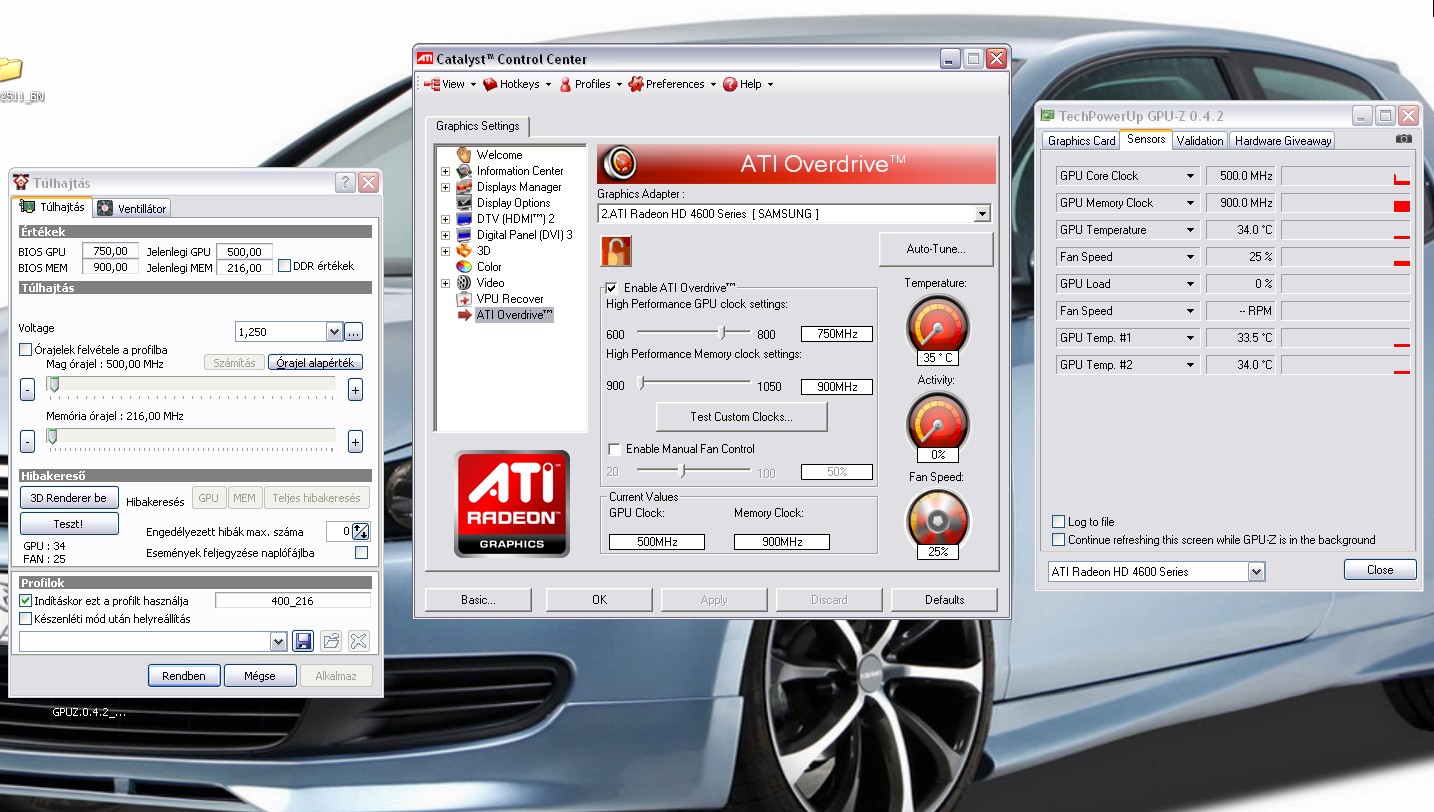Expand the 3D tree node
This screenshot has width=1434, height=812.
[x=445, y=251]
